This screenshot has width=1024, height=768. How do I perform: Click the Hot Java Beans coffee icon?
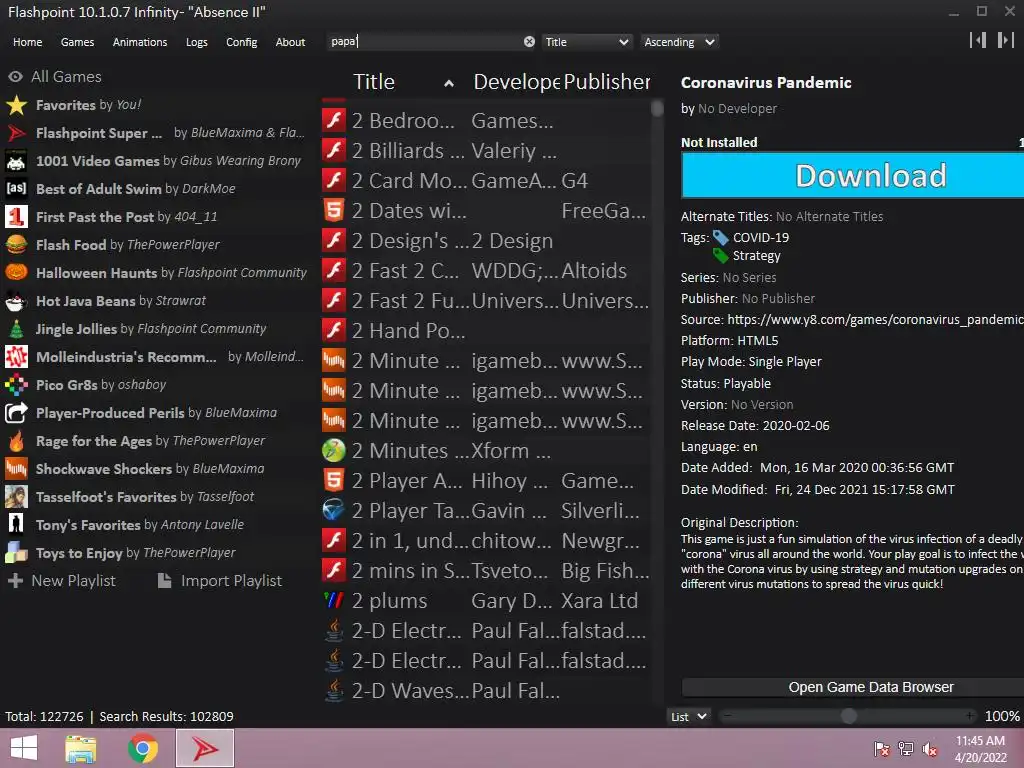point(16,301)
